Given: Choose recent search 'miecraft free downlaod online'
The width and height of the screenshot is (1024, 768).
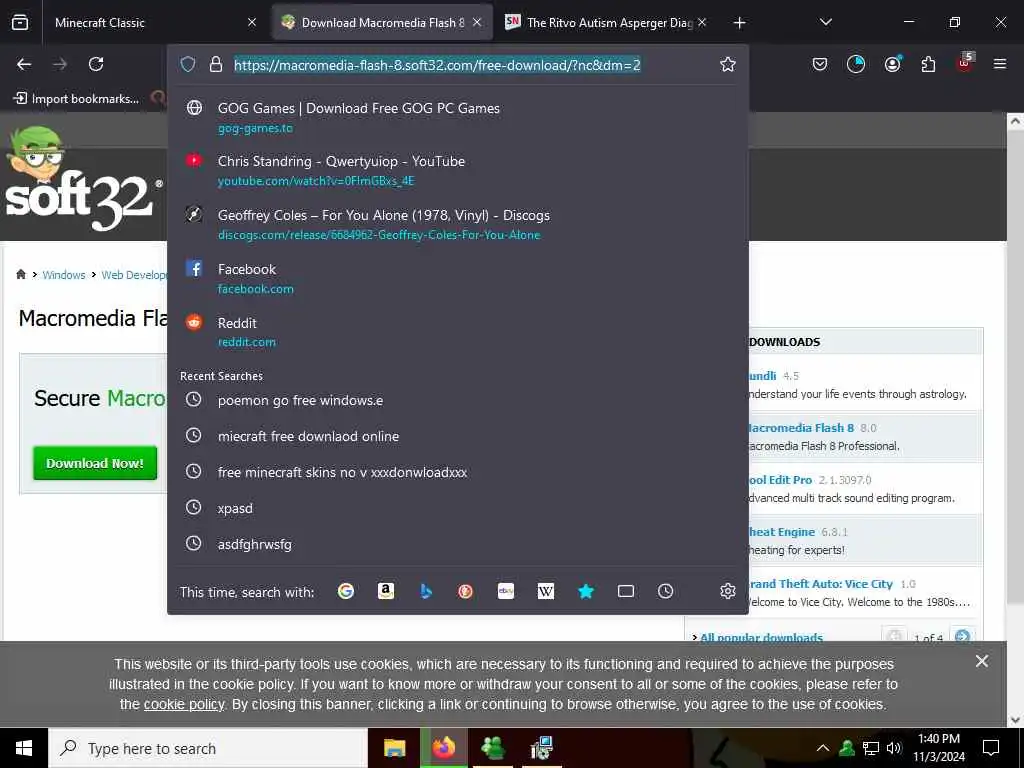Looking at the screenshot, I should (x=457, y=436).
